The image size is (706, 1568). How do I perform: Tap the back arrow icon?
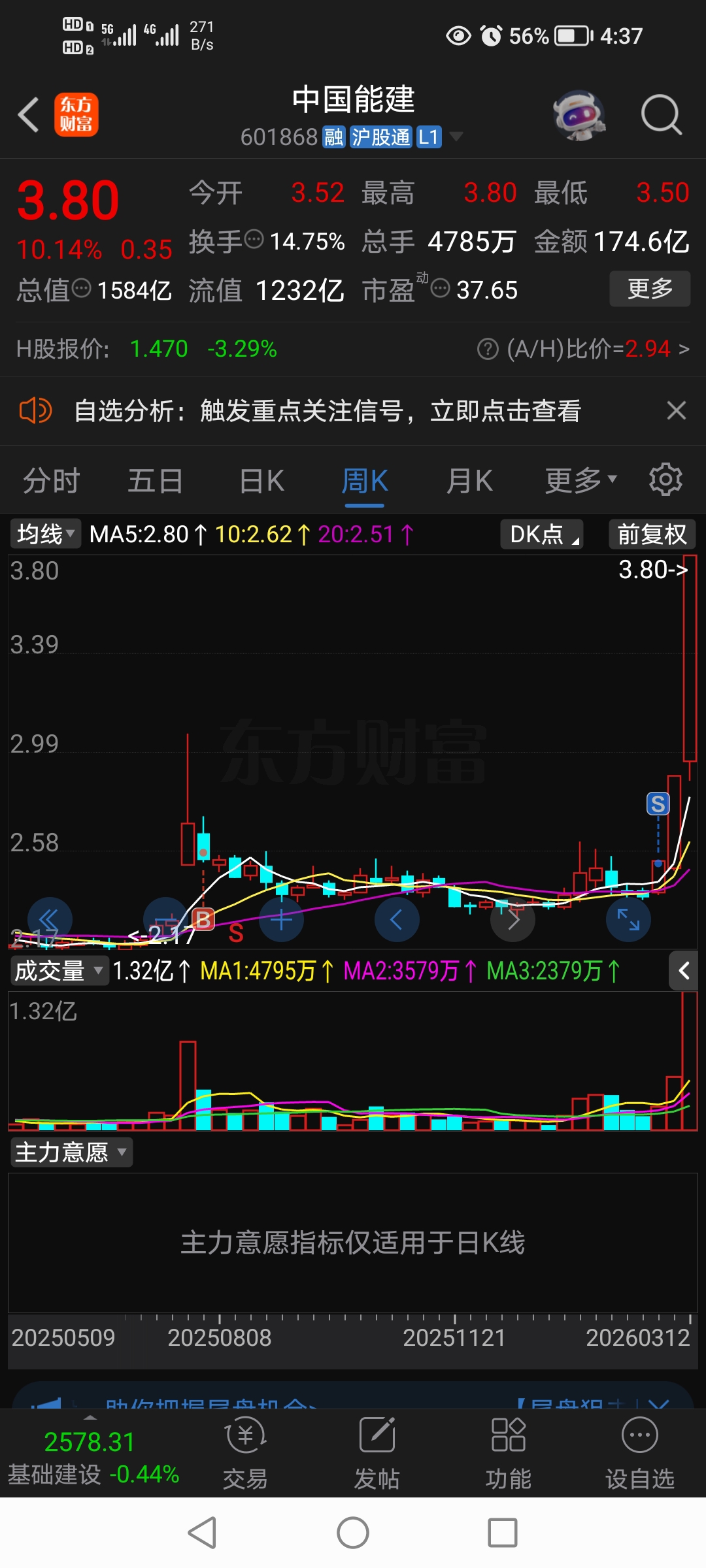[29, 115]
